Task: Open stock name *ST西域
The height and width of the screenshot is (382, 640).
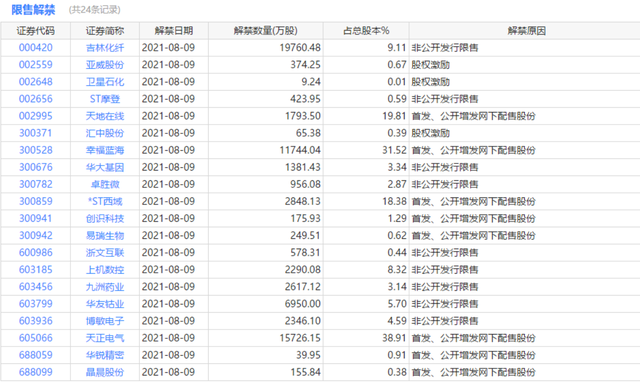Action: [x=105, y=202]
